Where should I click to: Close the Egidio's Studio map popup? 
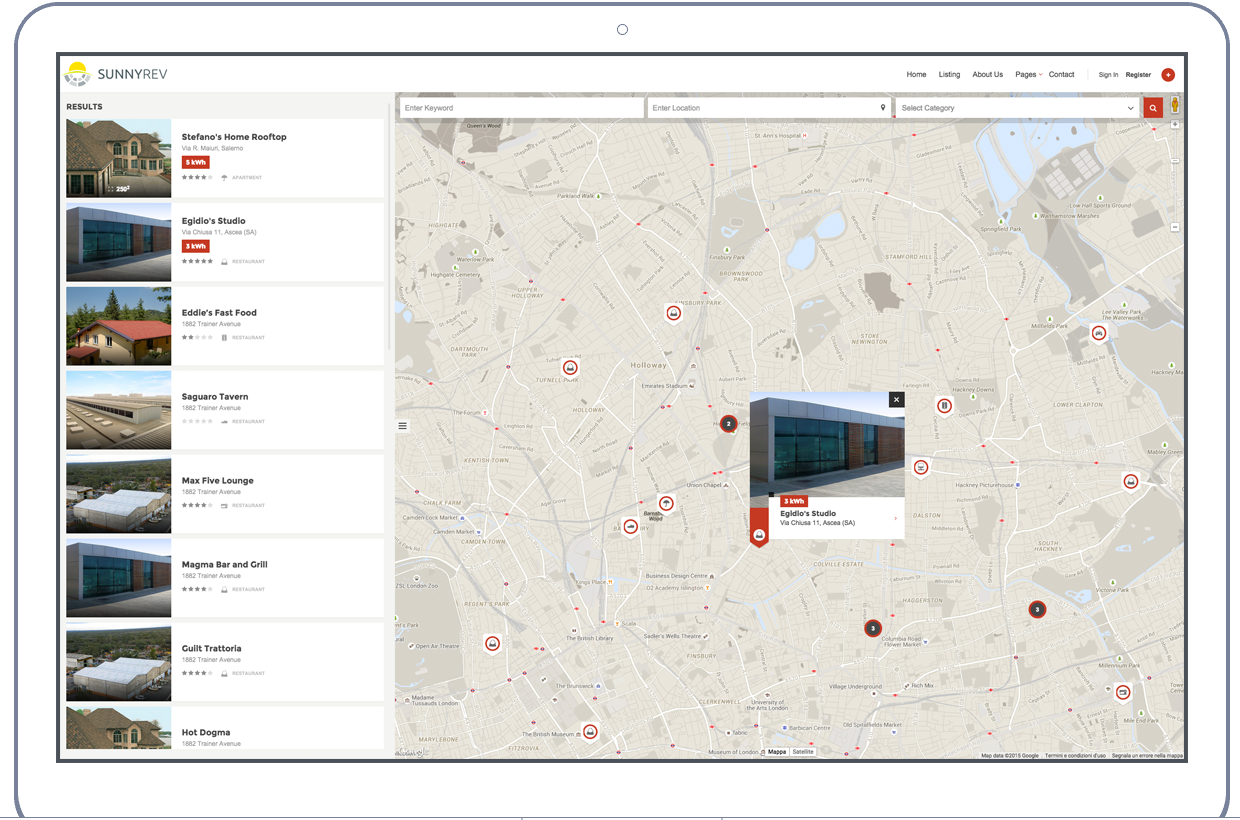pos(896,399)
